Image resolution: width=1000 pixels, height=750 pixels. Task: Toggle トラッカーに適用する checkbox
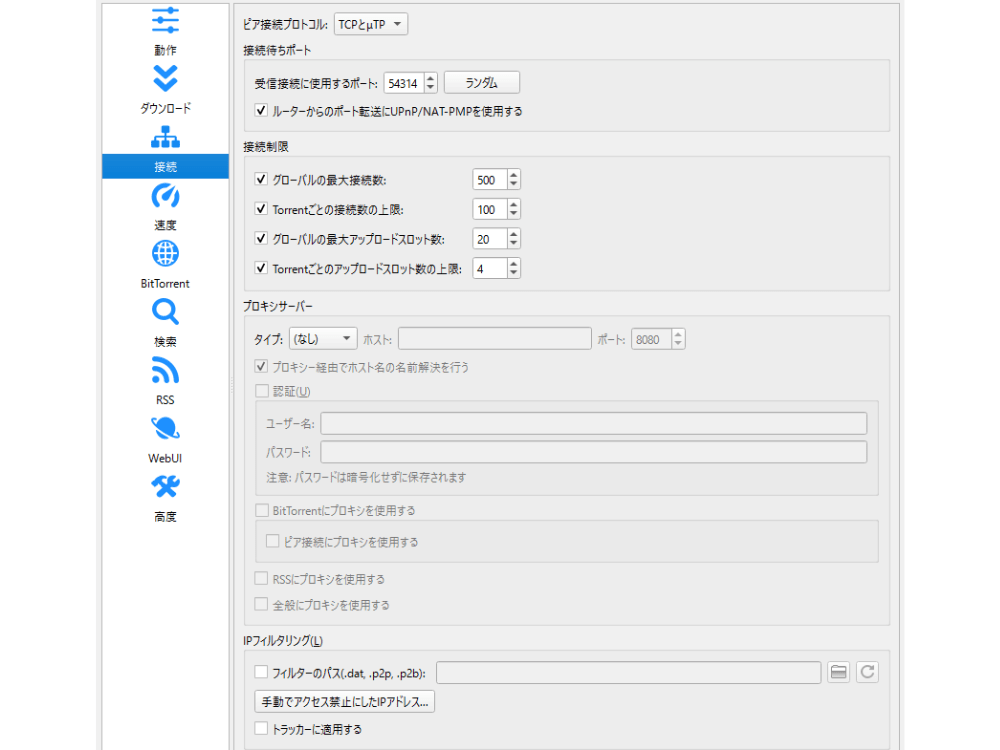tap(262, 729)
